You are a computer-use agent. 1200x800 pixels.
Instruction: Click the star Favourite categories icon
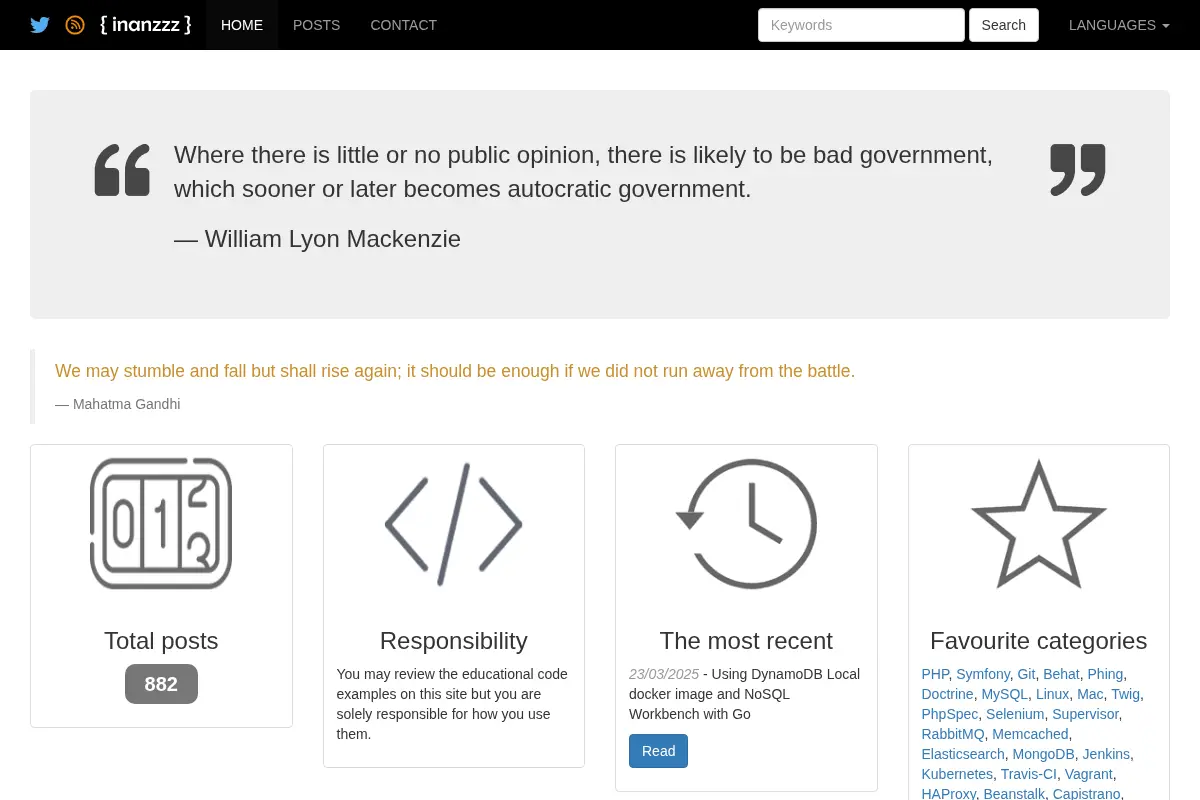click(1039, 523)
